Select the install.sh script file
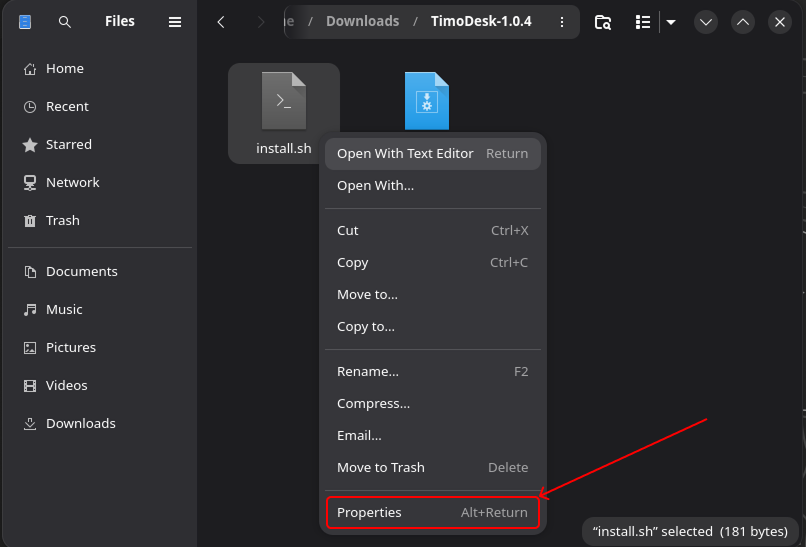 click(284, 113)
